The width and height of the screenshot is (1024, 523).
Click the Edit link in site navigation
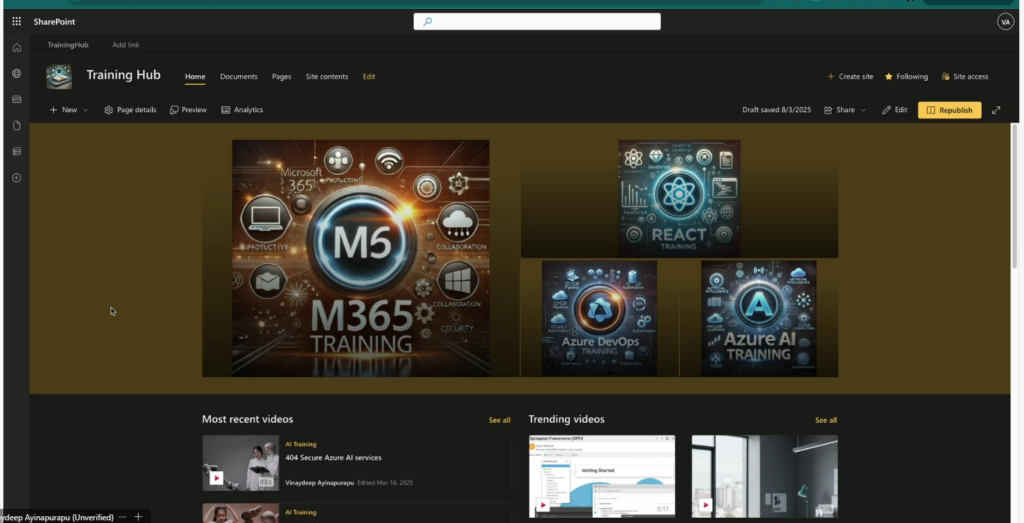pyautogui.click(x=369, y=76)
